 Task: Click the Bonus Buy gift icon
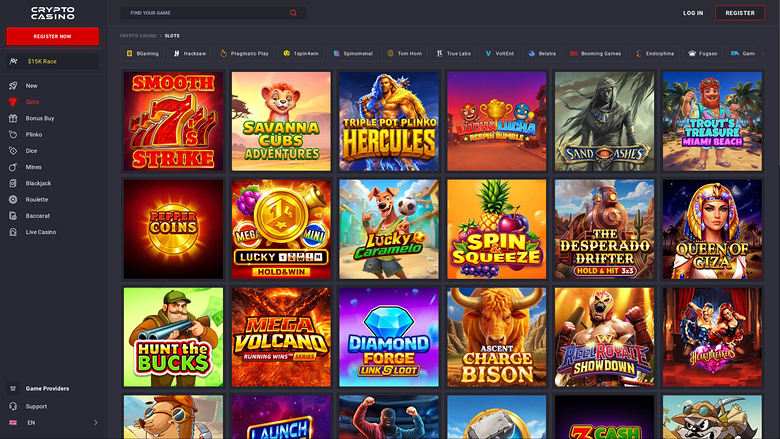13,118
